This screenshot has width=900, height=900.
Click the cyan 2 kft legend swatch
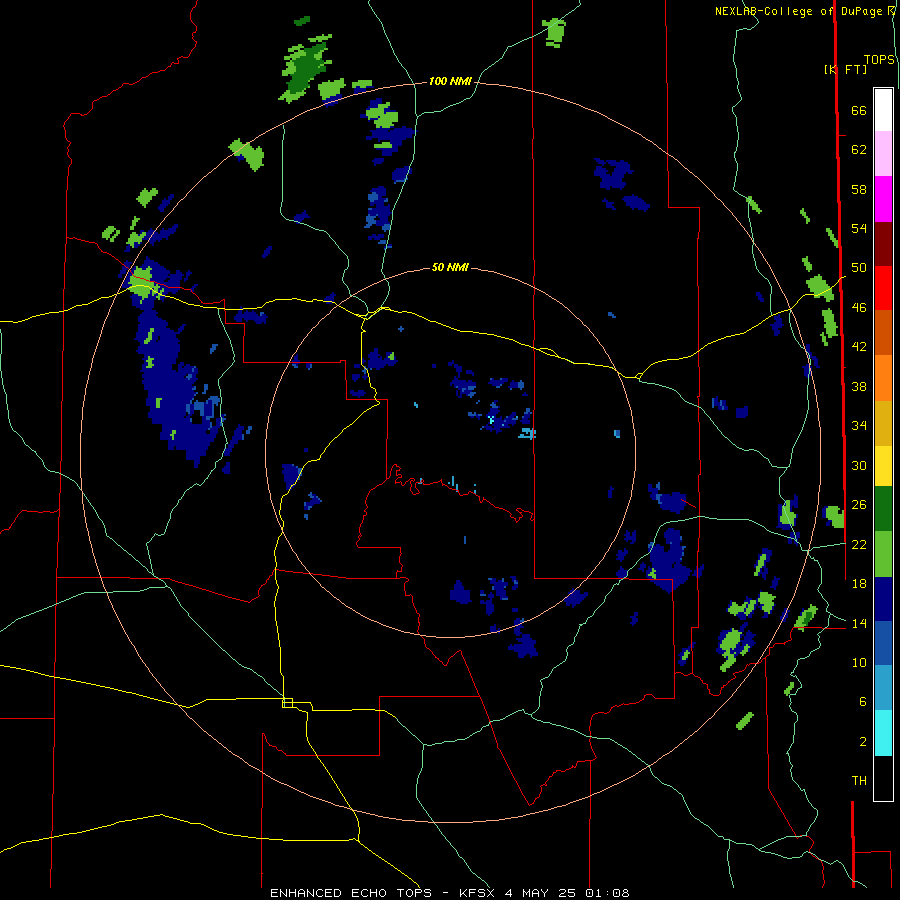[883, 733]
